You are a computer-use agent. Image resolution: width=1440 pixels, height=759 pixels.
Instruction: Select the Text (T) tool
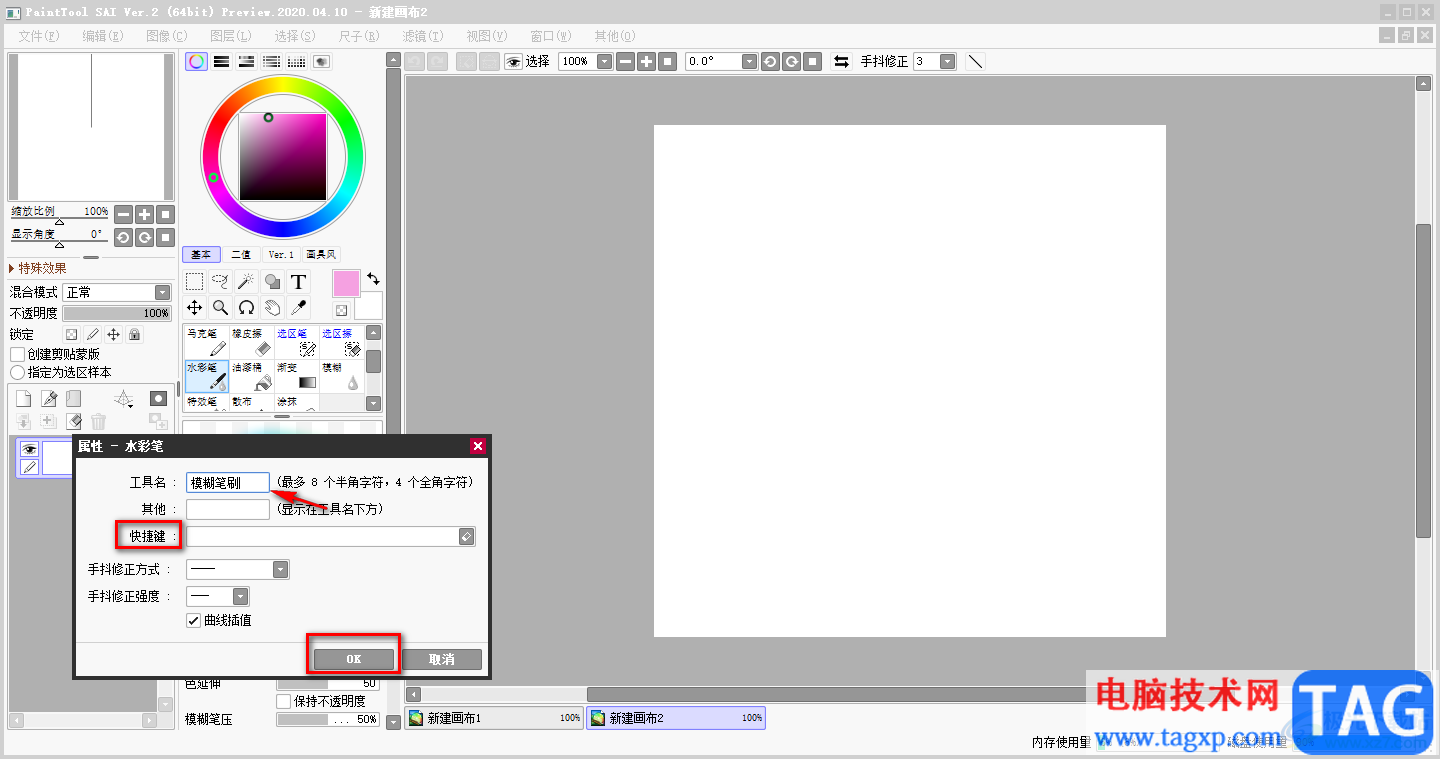[298, 282]
